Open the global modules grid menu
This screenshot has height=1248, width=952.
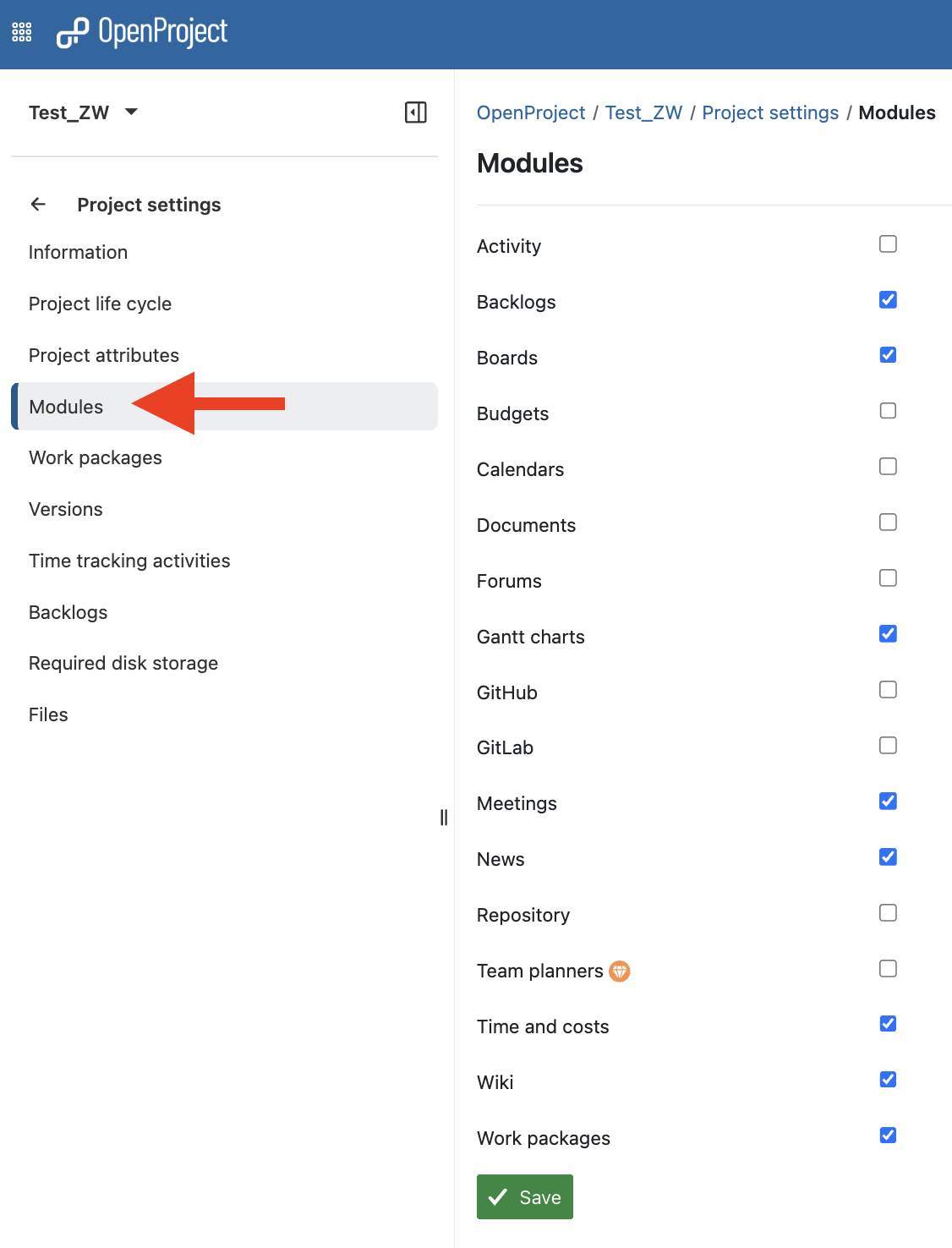(22, 33)
